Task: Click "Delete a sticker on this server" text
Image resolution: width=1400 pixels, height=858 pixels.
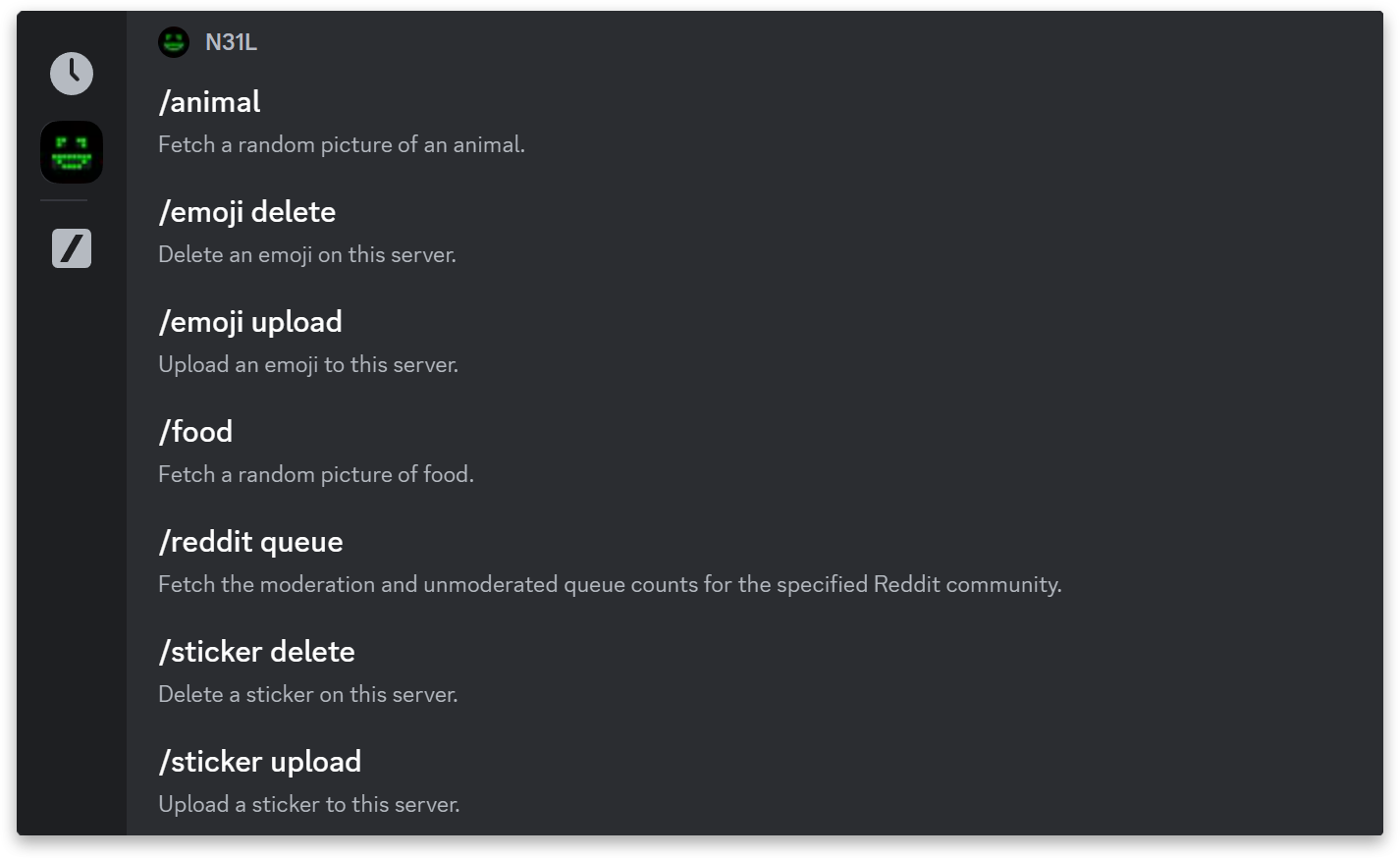Action: [308, 694]
